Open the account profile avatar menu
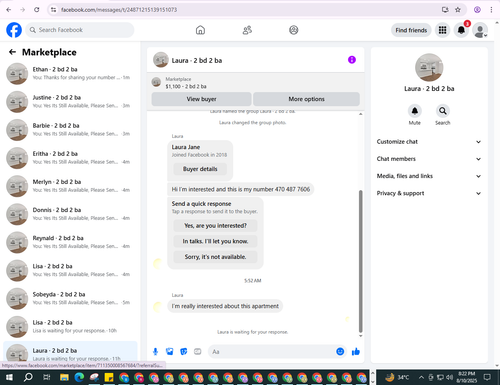 click(480, 30)
